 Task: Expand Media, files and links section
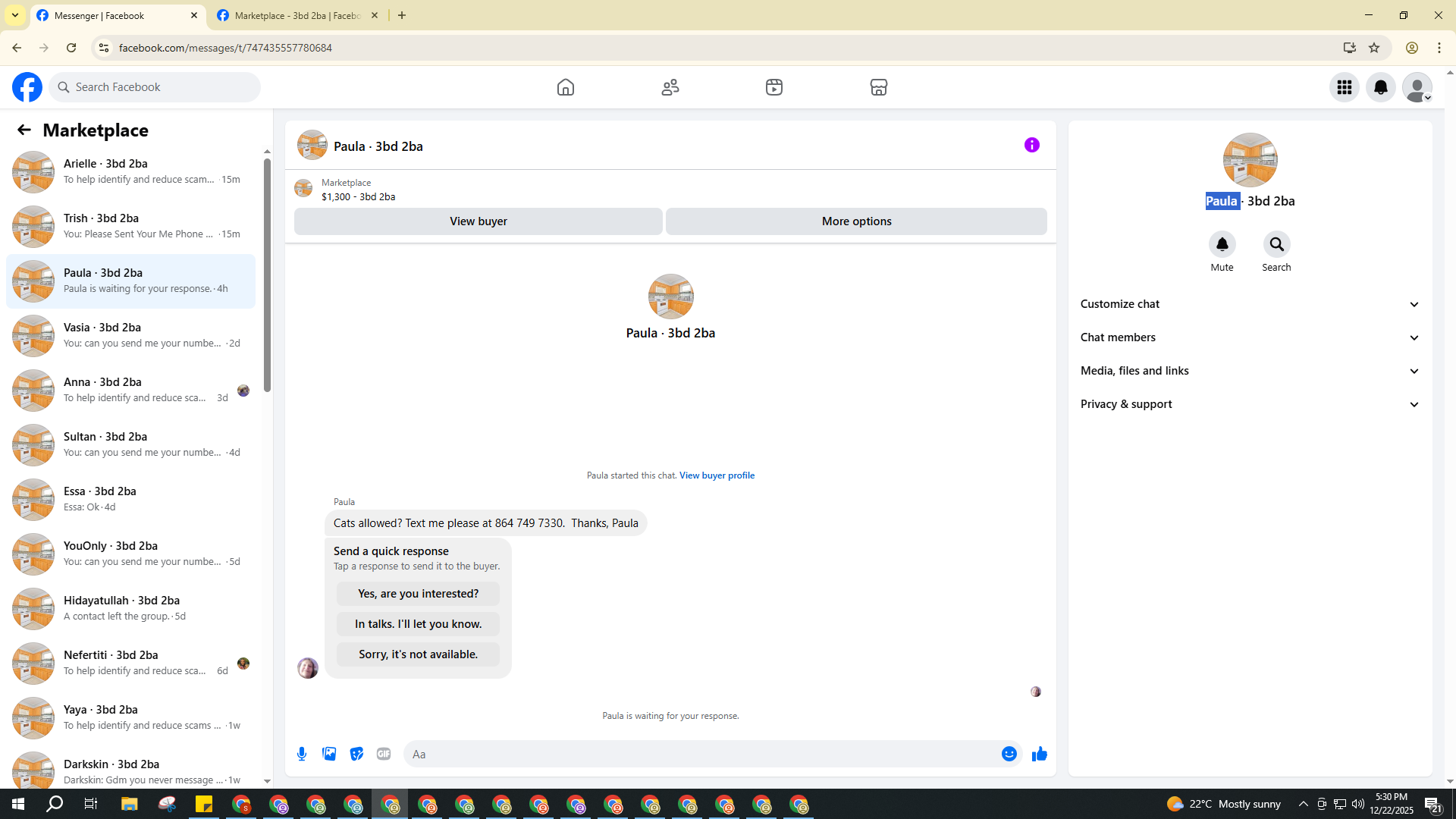tap(1250, 371)
